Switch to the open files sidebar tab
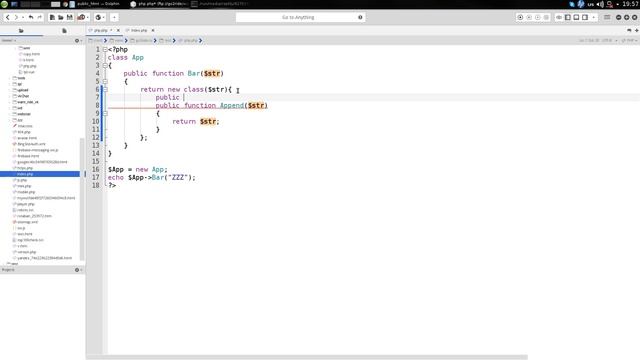640x360 pixels. coord(64,31)
